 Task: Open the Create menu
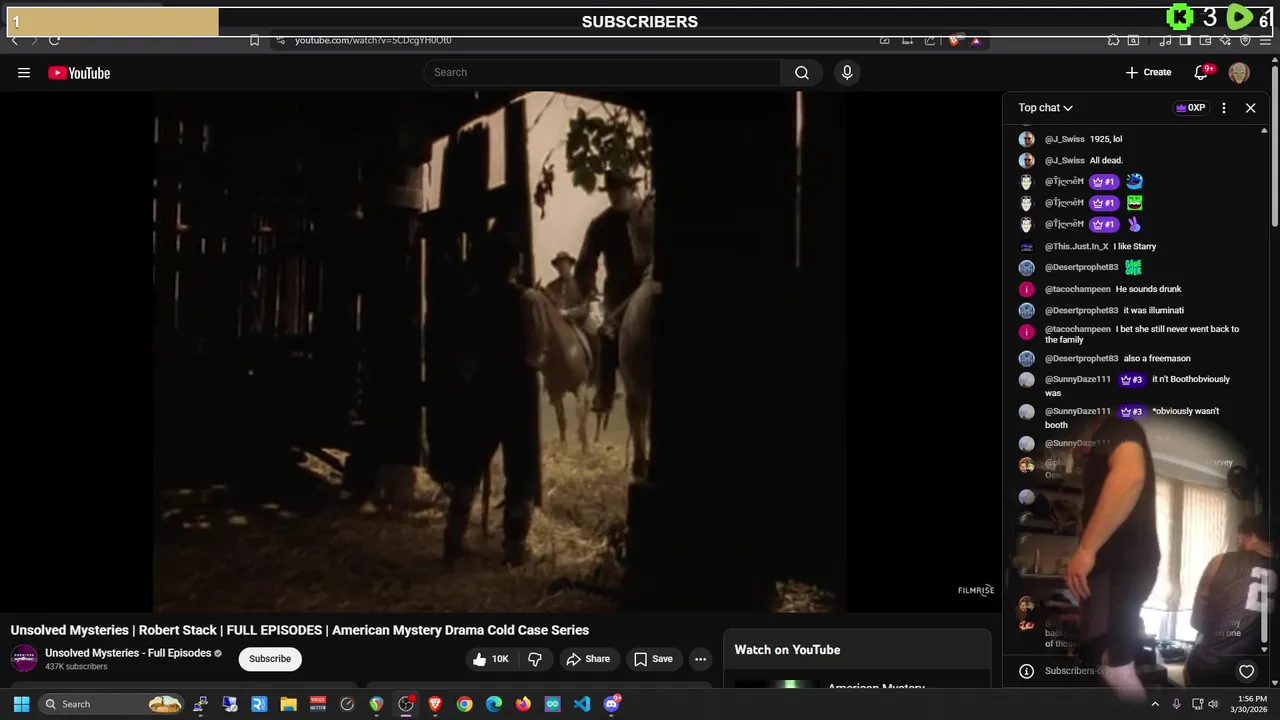point(1148,72)
